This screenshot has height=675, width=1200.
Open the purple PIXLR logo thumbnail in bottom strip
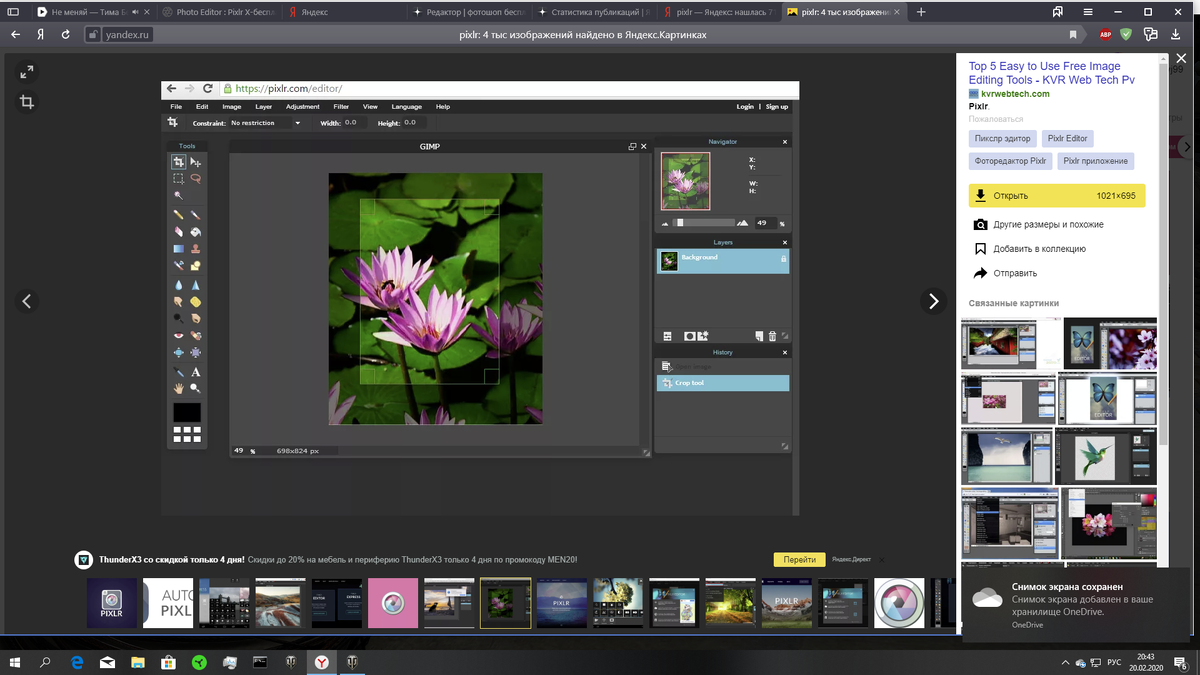click(111, 603)
